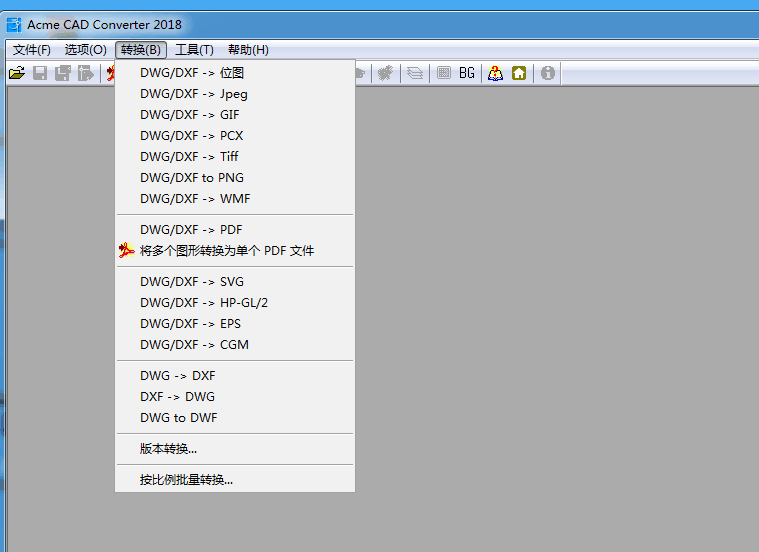
Task: Toggle the BG background color button
Action: point(467,73)
